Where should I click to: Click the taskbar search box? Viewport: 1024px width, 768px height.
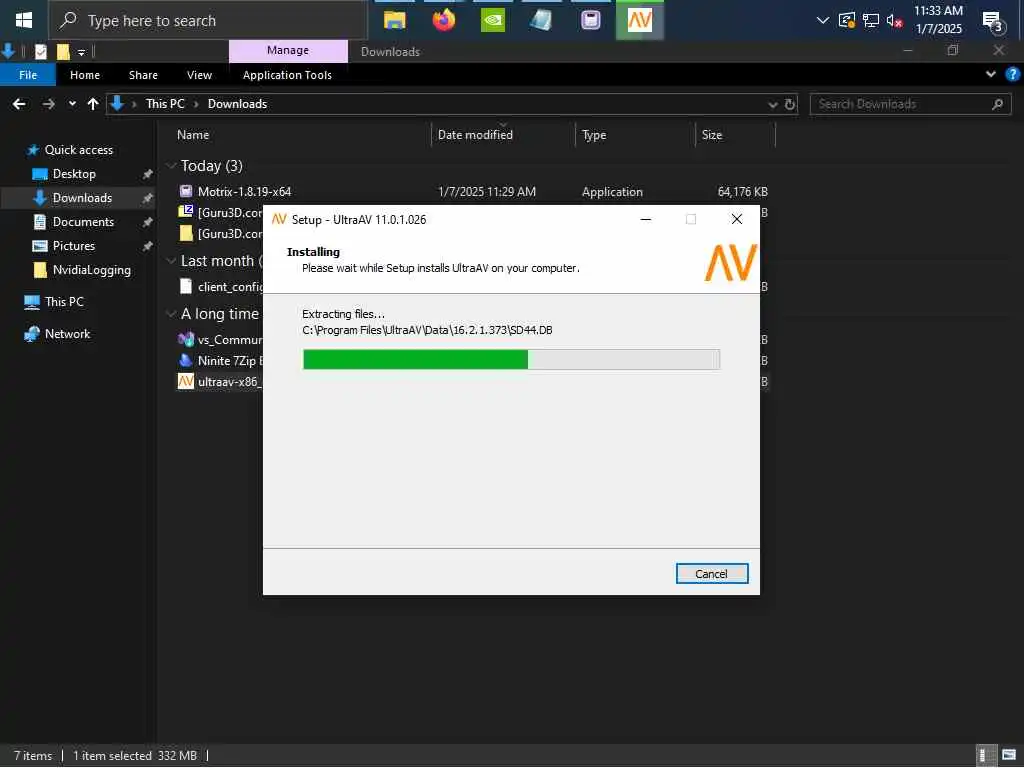[x=208, y=20]
